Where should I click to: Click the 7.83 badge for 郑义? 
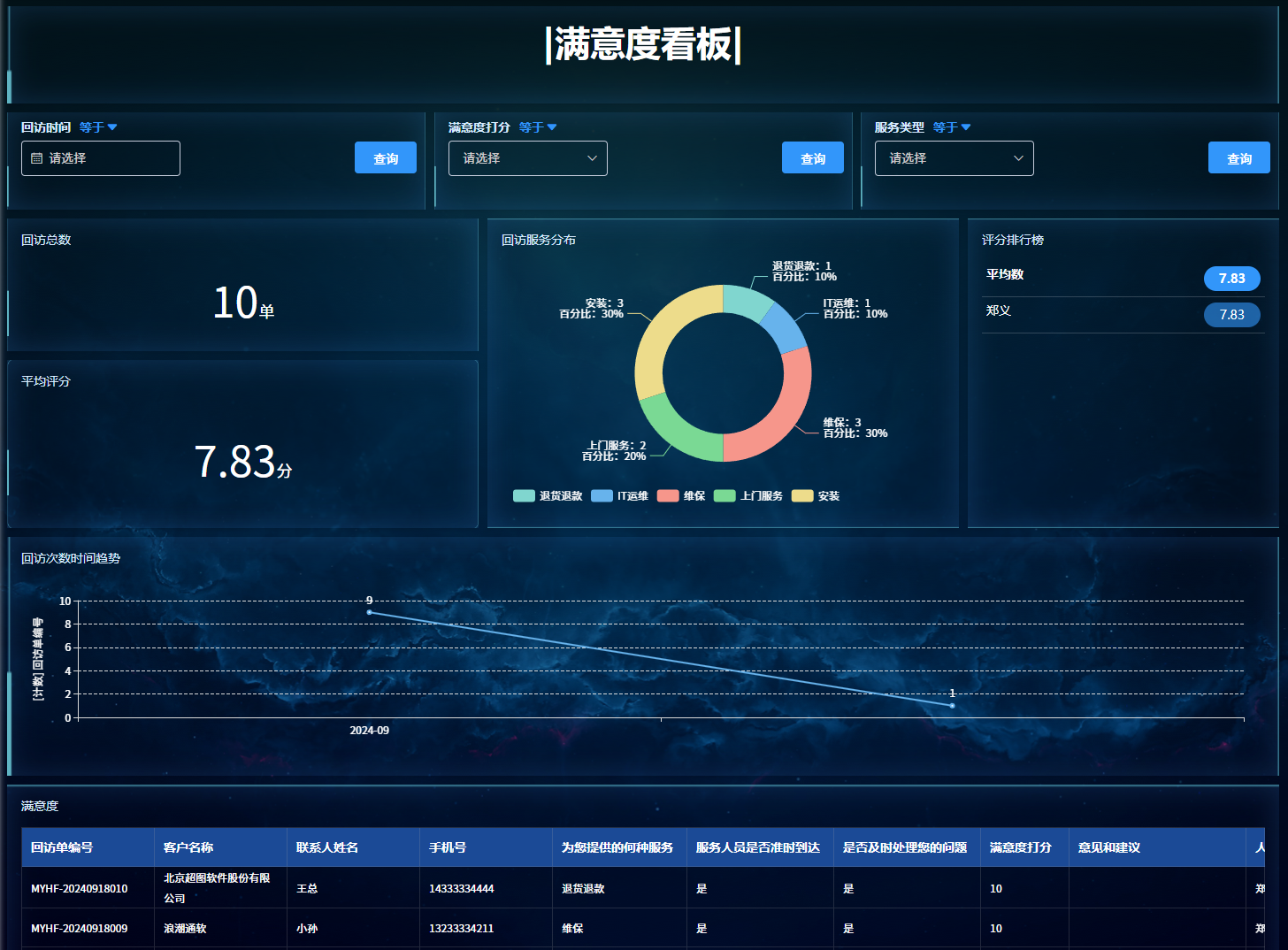(1231, 315)
